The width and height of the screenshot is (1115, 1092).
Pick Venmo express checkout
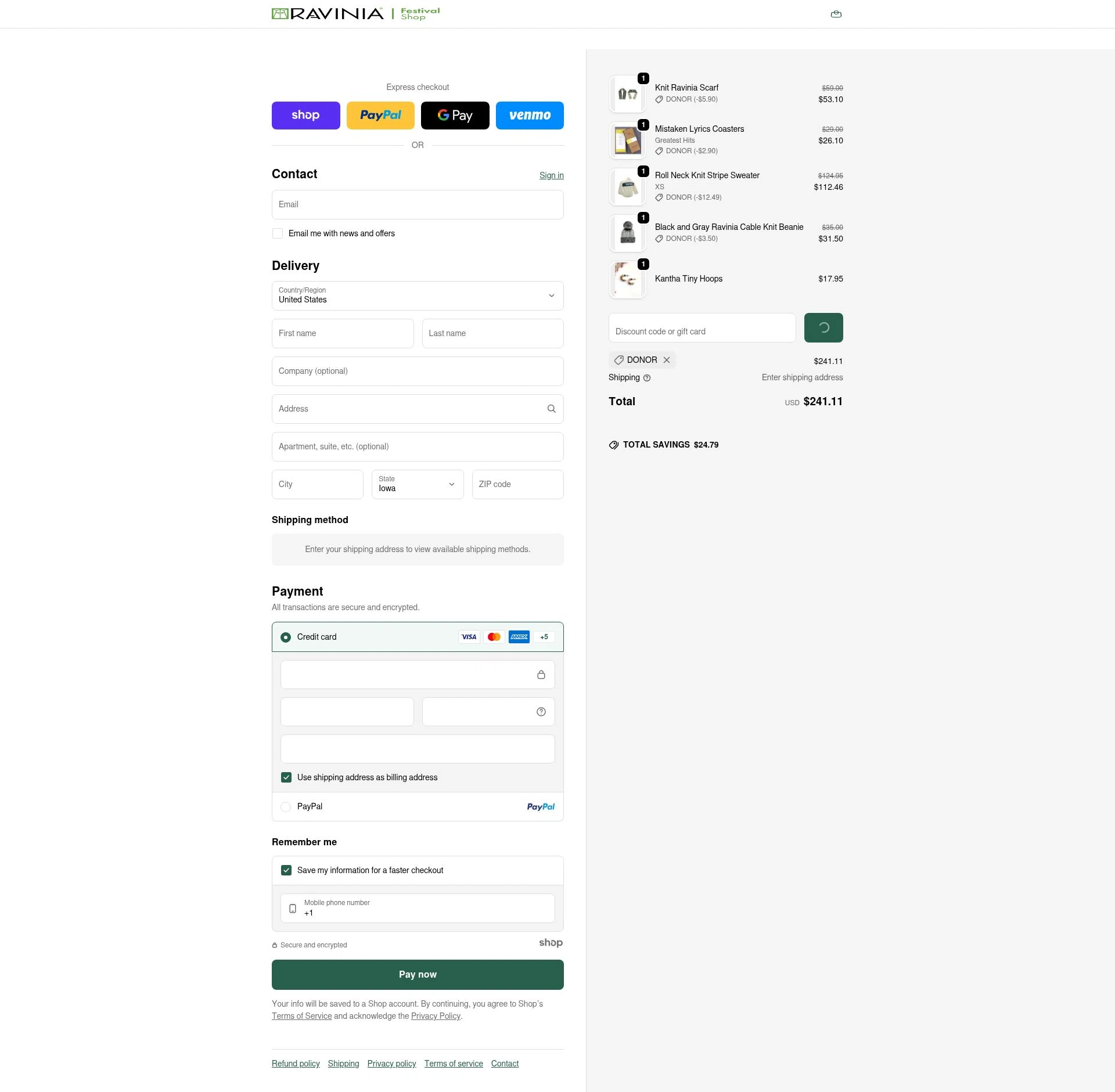[x=529, y=116]
